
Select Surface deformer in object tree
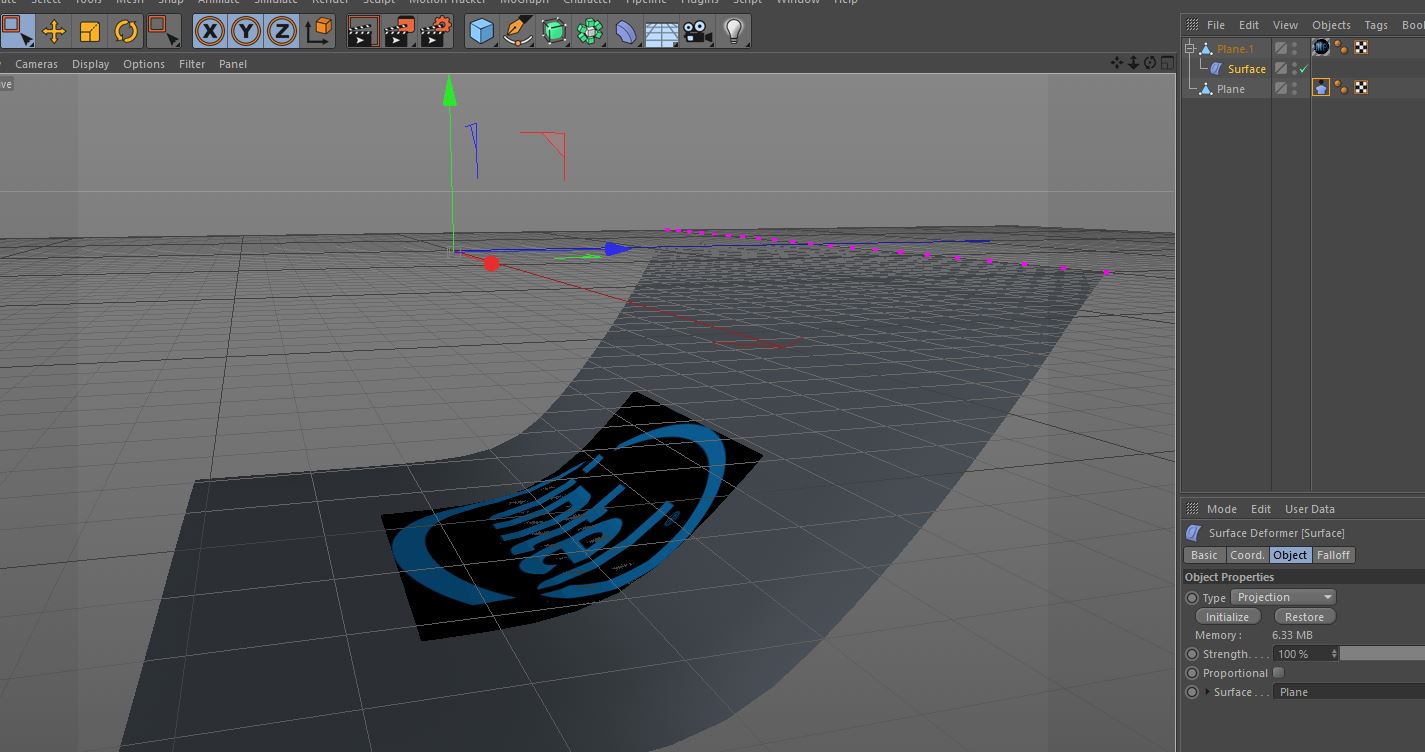click(1246, 69)
